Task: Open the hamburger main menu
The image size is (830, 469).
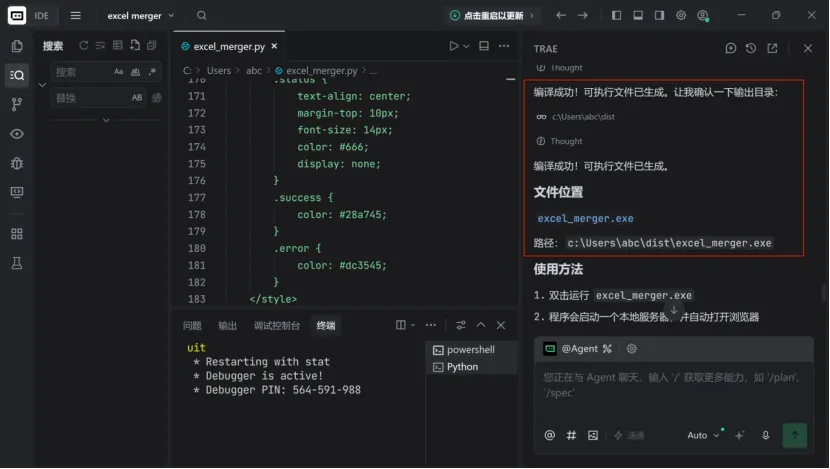Action: tap(76, 15)
